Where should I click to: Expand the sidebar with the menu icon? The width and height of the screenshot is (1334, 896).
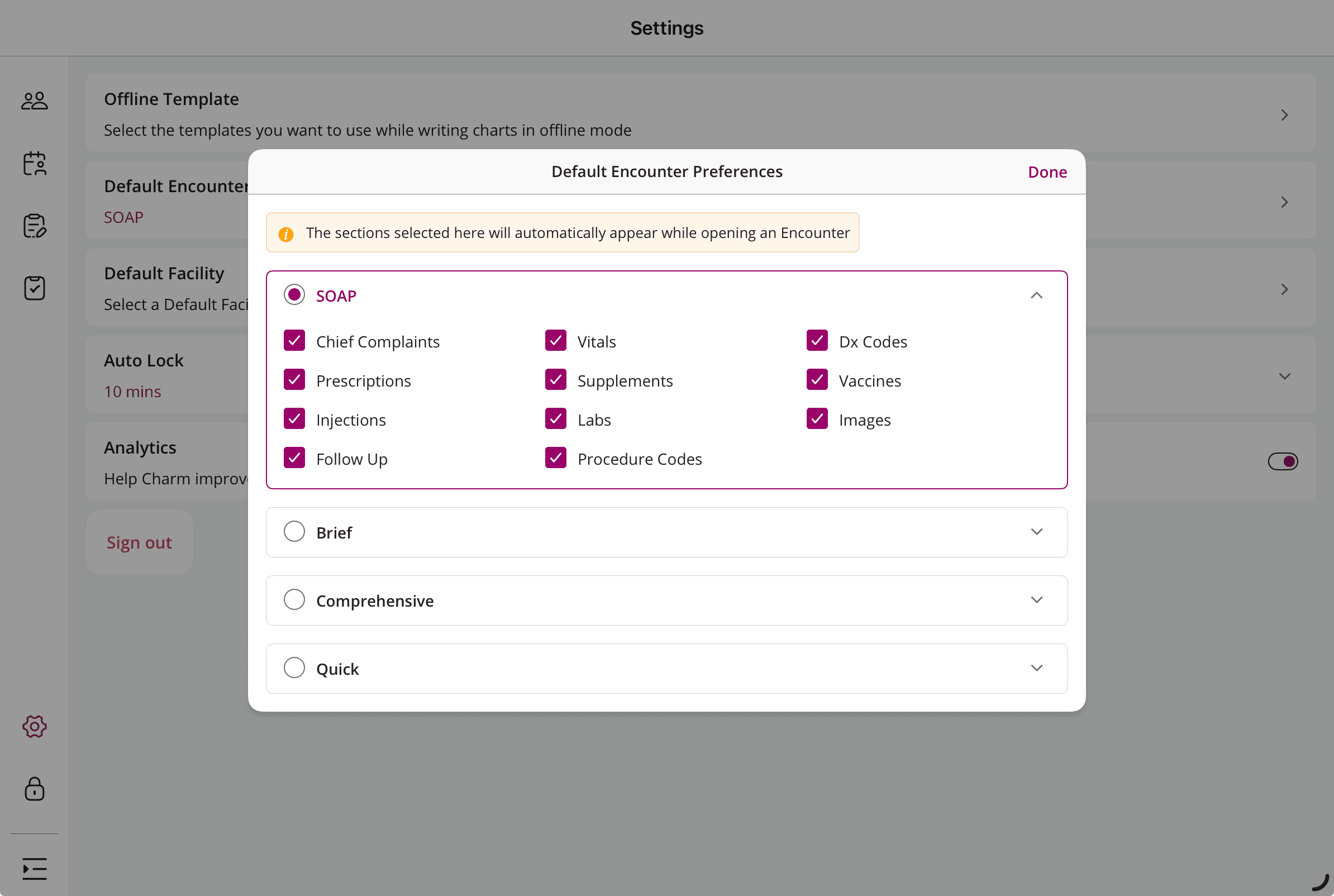(34, 869)
